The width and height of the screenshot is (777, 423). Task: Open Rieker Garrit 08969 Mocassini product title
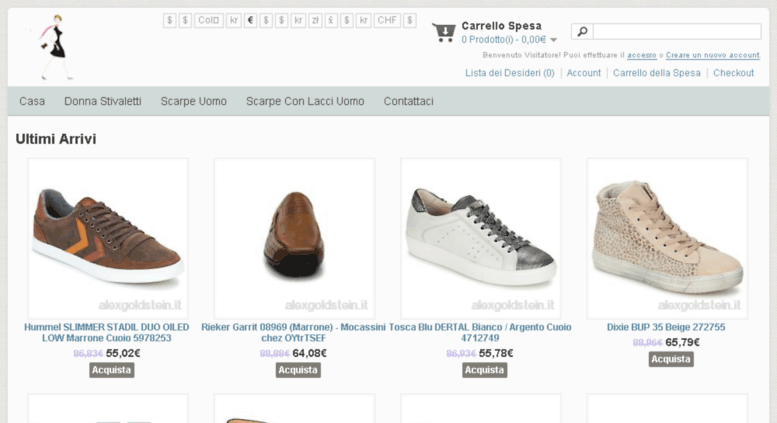[293, 332]
